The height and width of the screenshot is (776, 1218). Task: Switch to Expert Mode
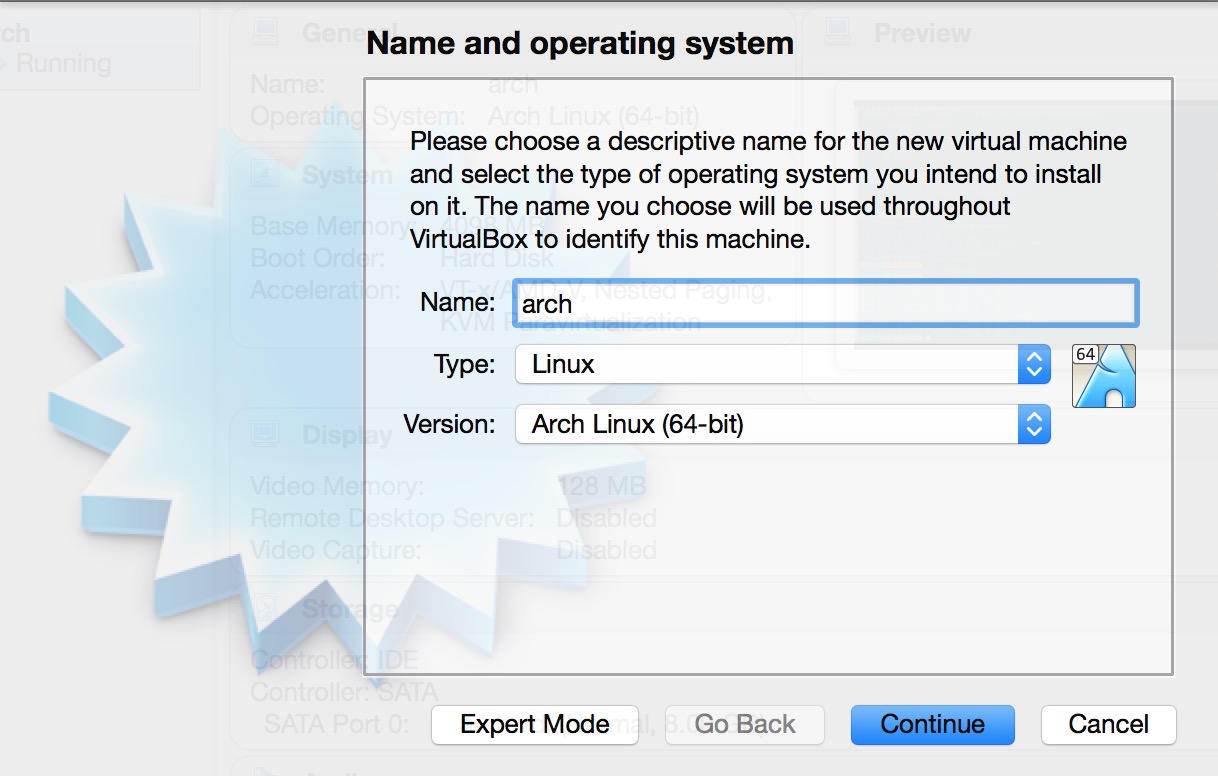(535, 724)
